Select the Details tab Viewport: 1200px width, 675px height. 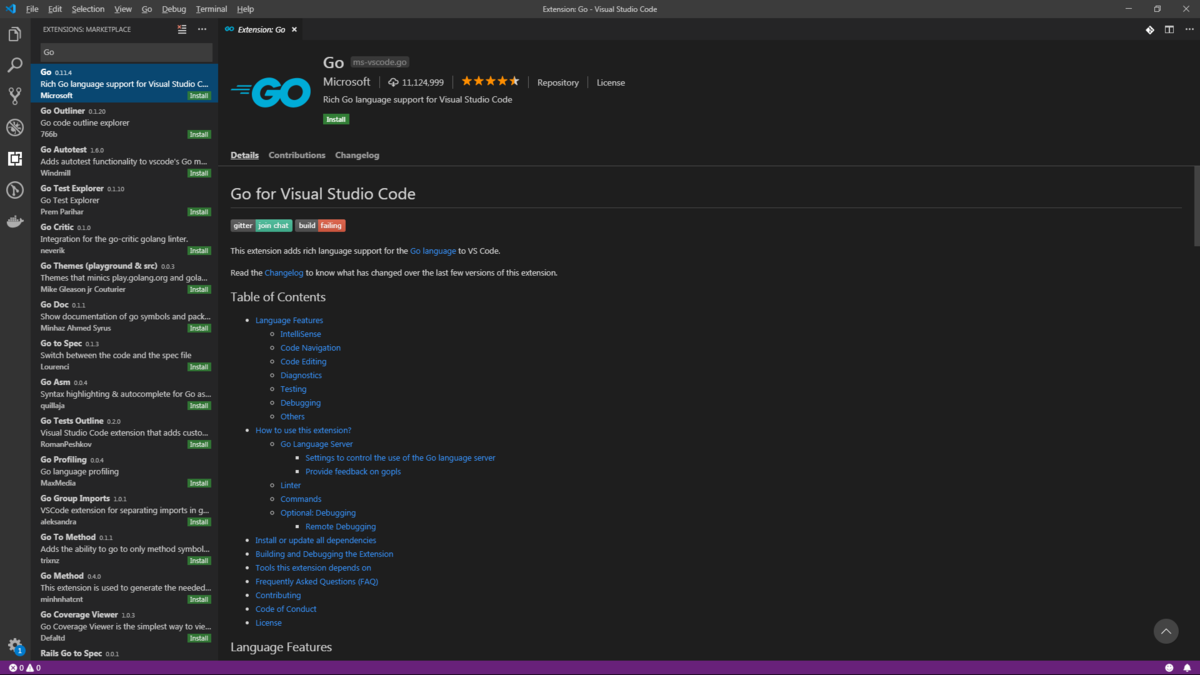pos(245,155)
